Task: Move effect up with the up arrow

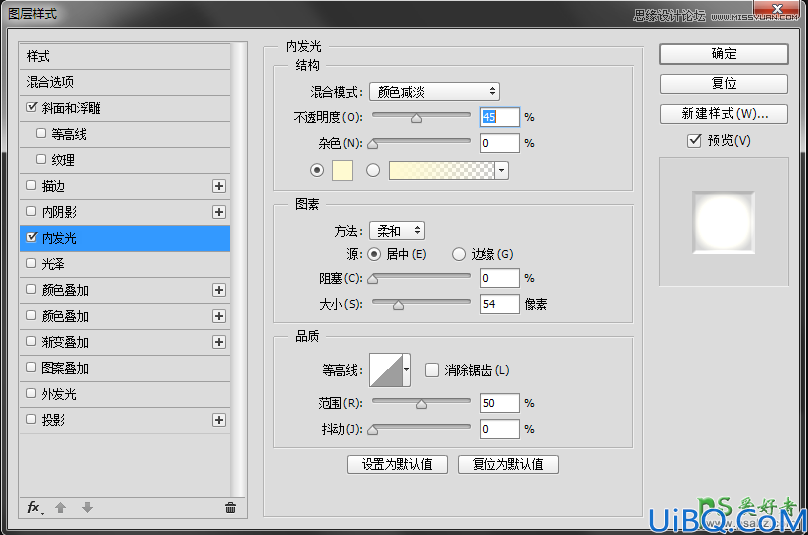Action: pos(60,508)
